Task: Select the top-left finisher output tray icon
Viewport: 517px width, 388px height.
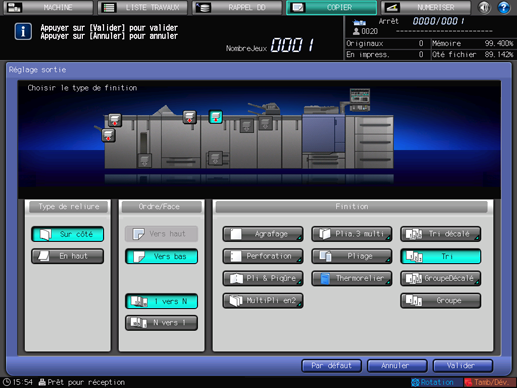Action: tap(115, 120)
